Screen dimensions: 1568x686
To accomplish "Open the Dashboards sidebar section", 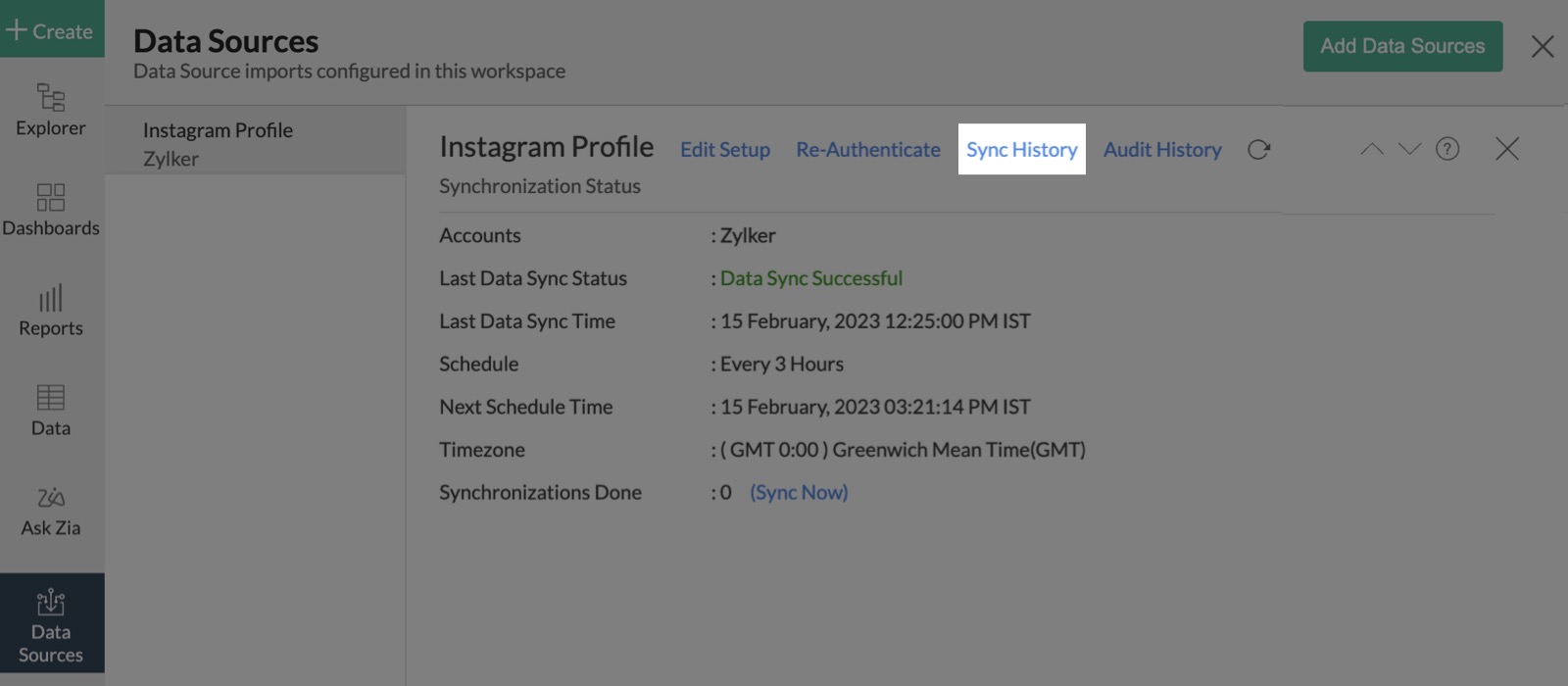I will (51, 210).
